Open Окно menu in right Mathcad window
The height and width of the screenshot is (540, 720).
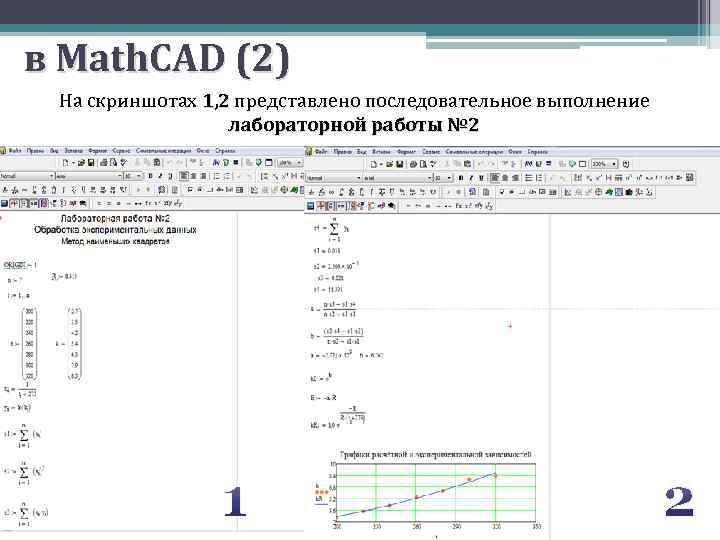[x=514, y=152]
